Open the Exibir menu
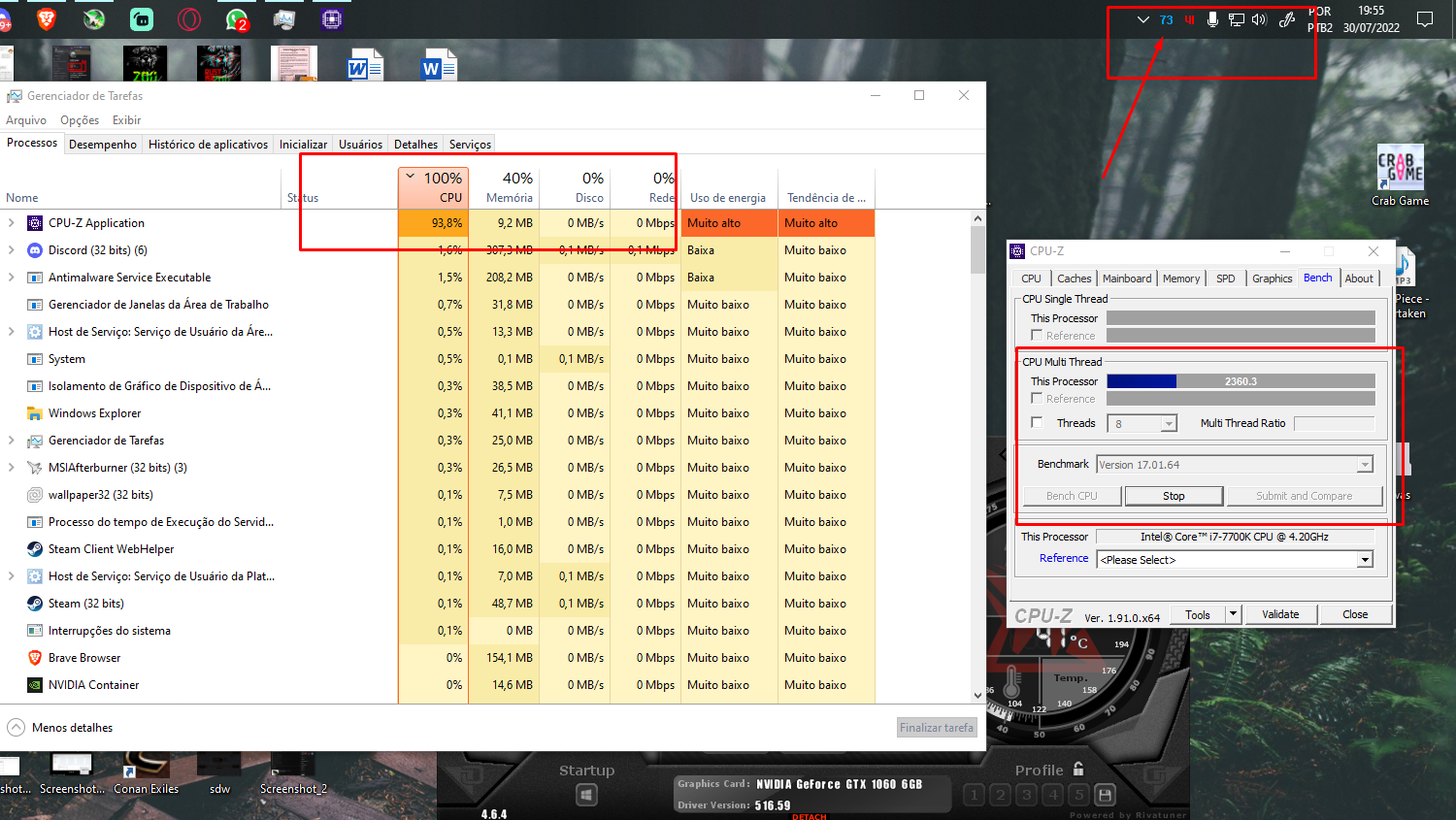This screenshot has height=820, width=1456. pyautogui.click(x=126, y=120)
